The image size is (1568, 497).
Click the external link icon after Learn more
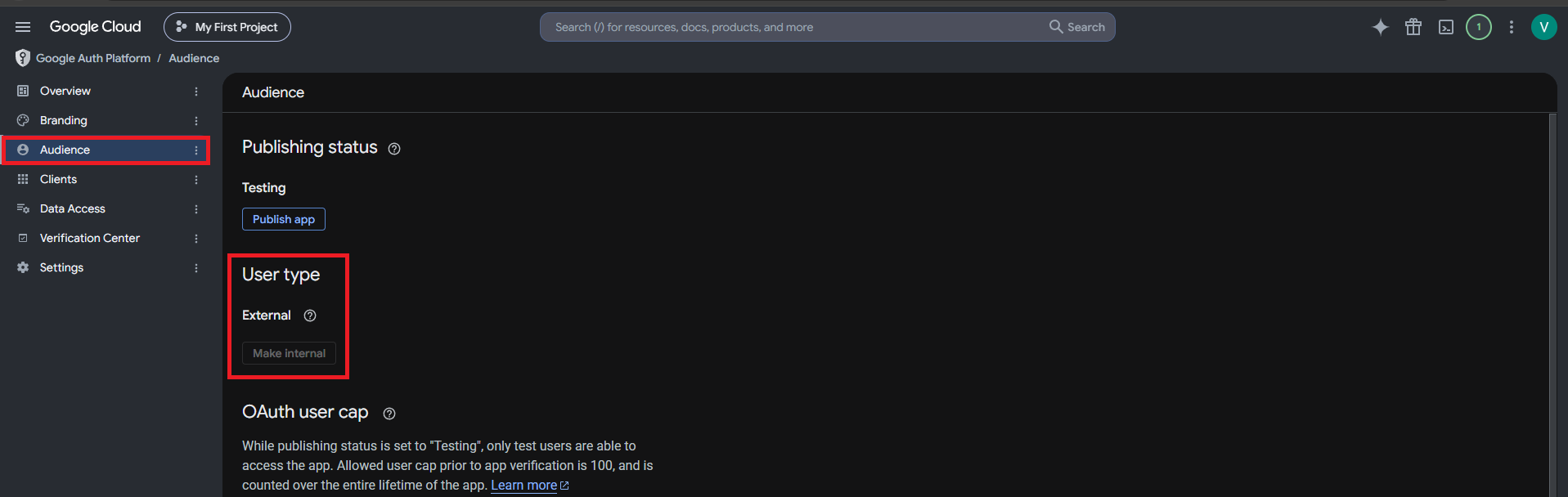(564, 486)
